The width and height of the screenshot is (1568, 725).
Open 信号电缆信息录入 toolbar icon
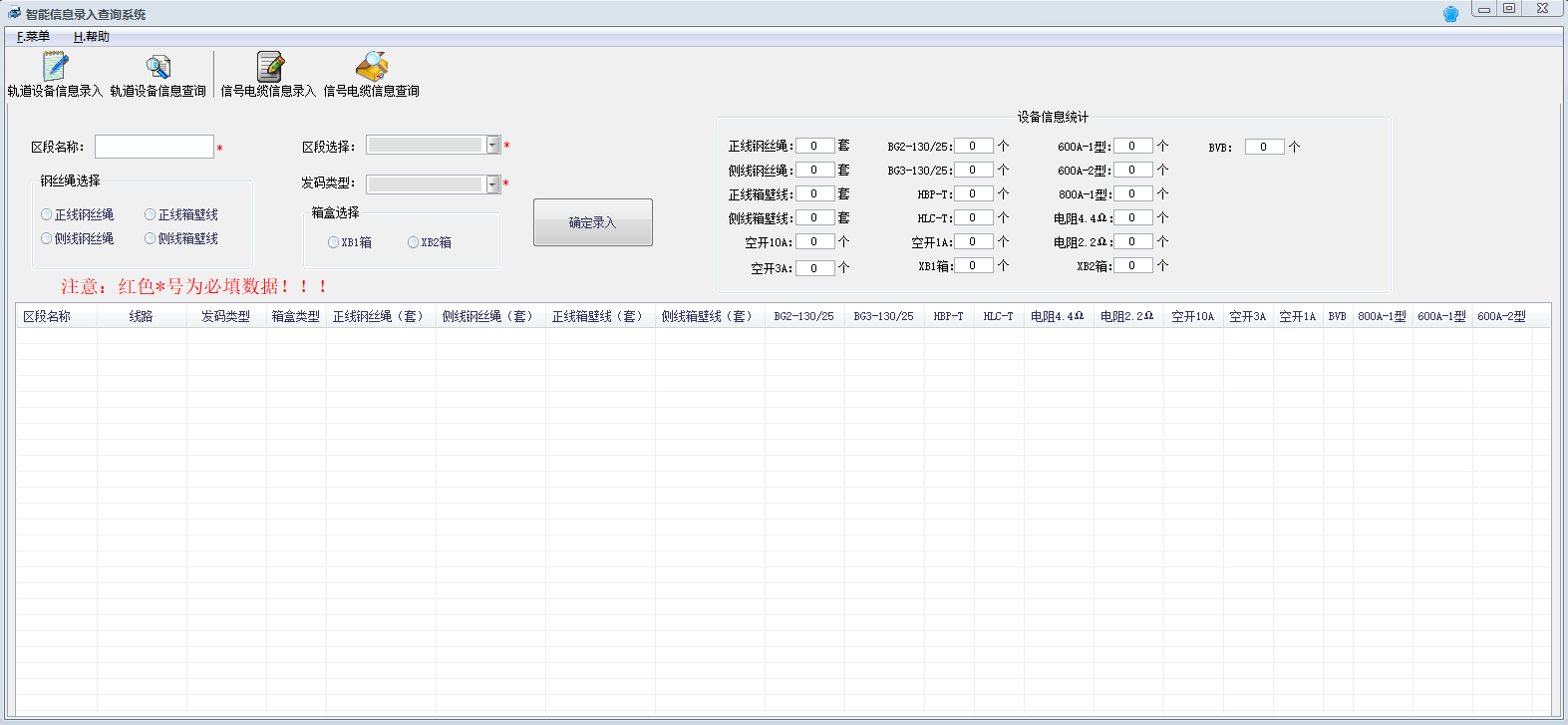tap(268, 68)
